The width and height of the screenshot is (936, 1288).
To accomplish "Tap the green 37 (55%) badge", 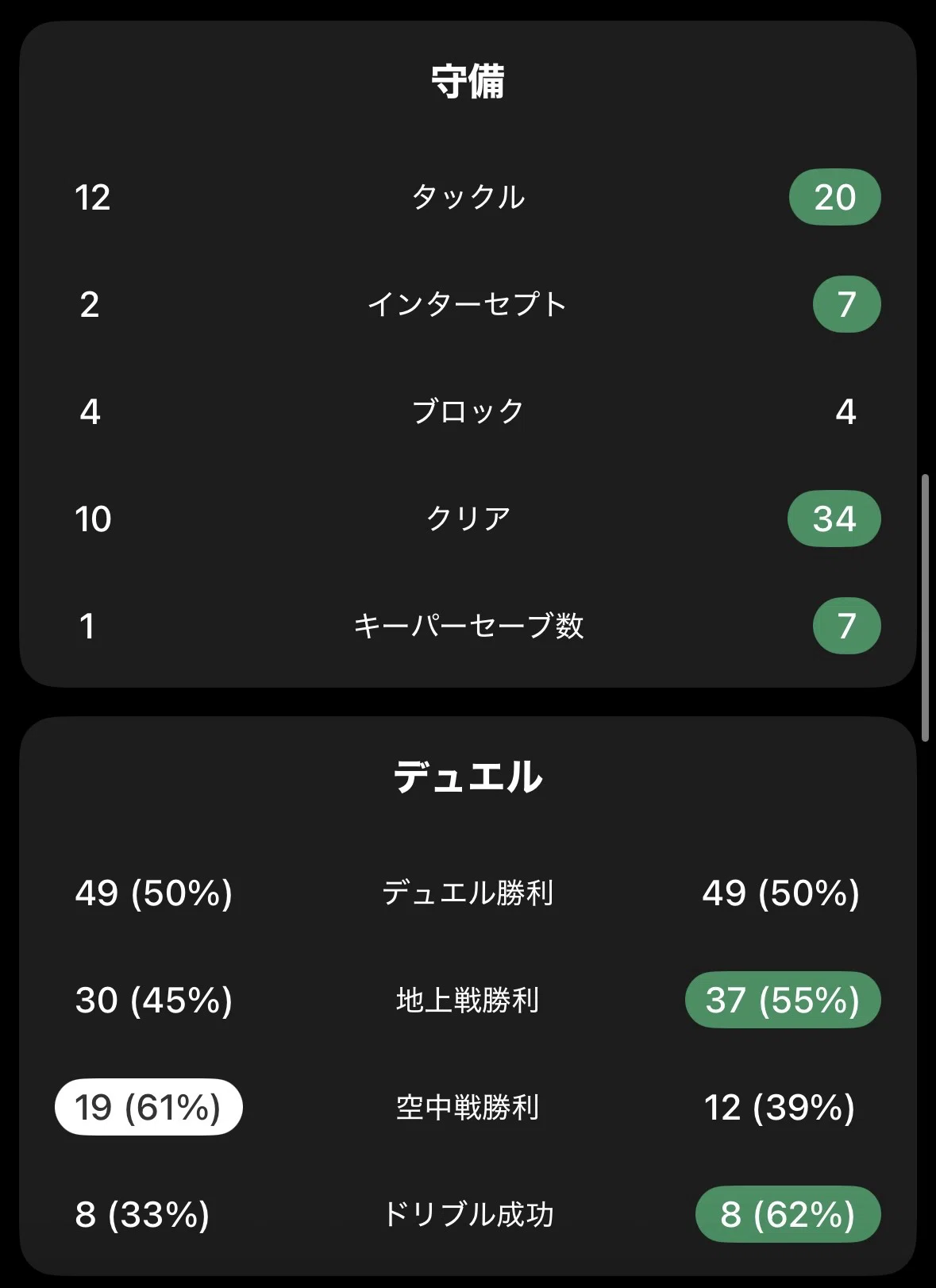I will point(783,1000).
